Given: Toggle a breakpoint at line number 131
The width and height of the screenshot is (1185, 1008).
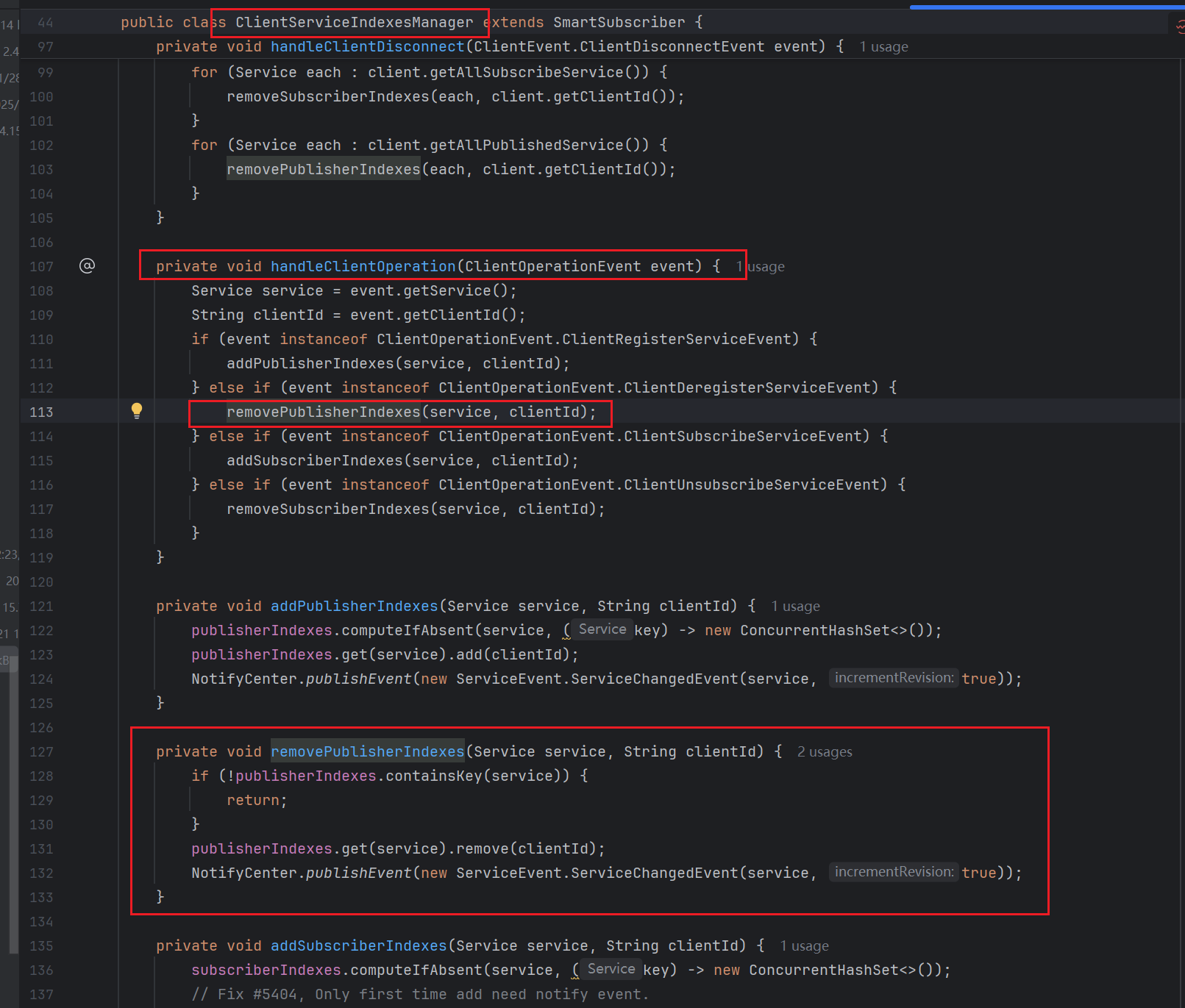Looking at the screenshot, I should [x=42, y=849].
